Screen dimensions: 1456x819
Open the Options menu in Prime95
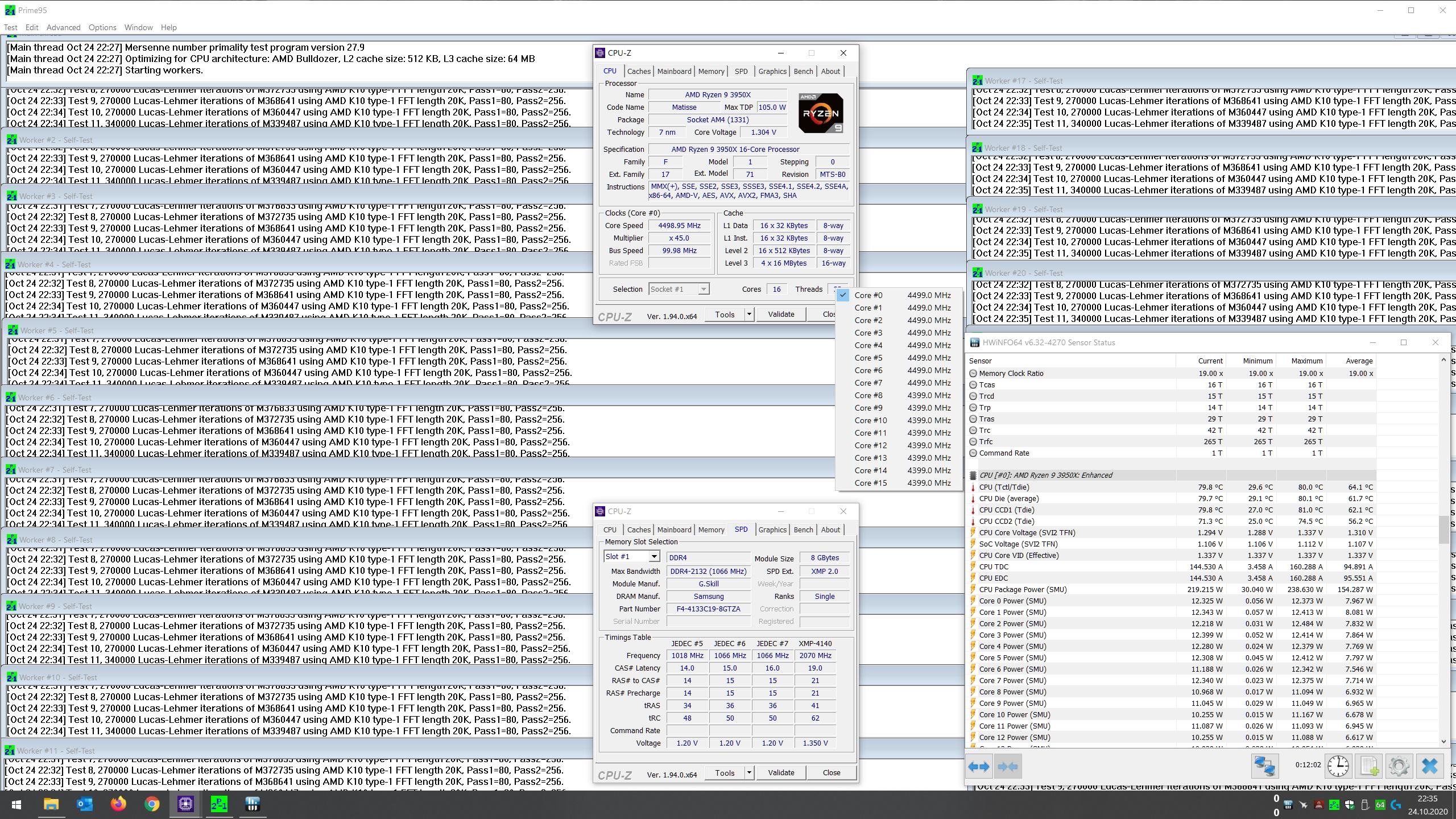click(102, 27)
